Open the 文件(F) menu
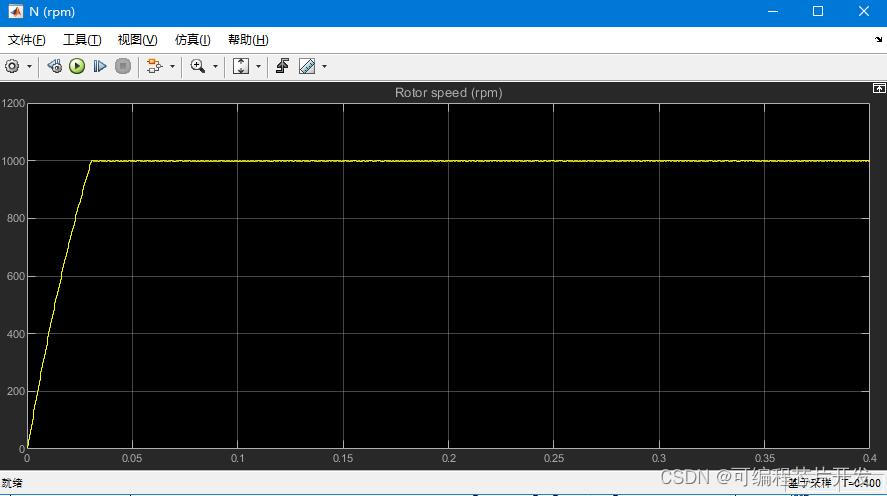Image resolution: width=887 pixels, height=496 pixels. click(x=27, y=40)
